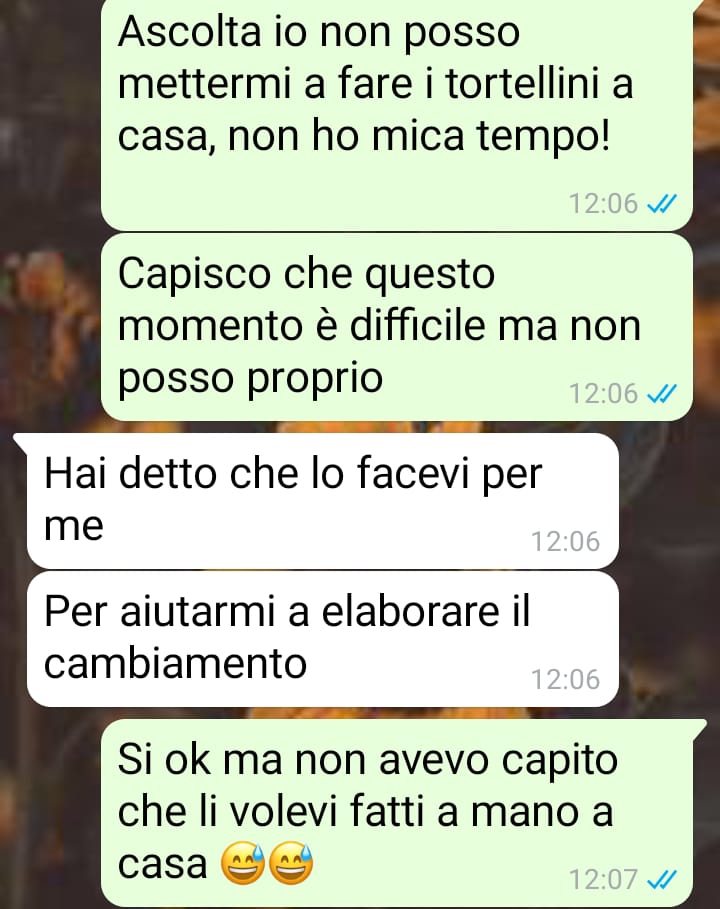The height and width of the screenshot is (909, 720).
Task: Click the bubble tail of 'Hai detto' message
Action: coord(21,442)
